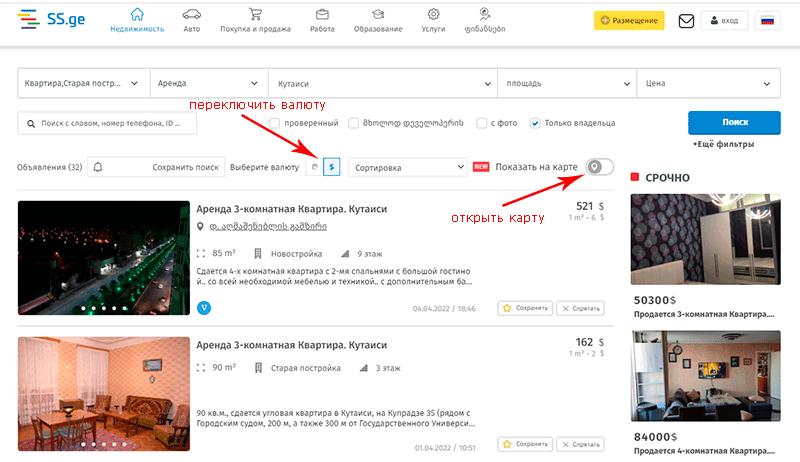The width and height of the screenshot is (800, 462).
Task: Click the 162 $ price
Action: pos(590,342)
